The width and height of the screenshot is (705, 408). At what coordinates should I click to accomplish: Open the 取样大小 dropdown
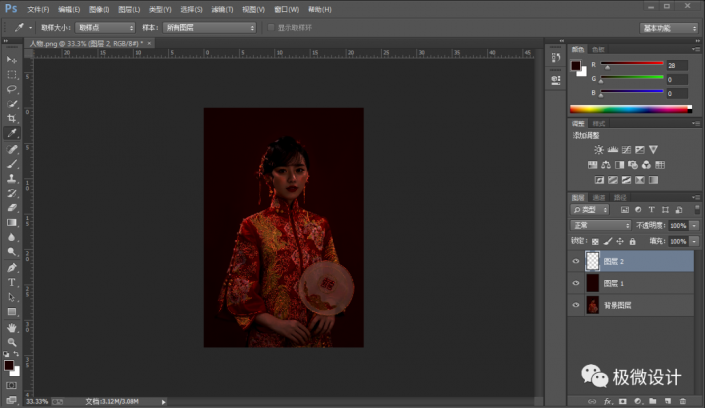[105, 27]
